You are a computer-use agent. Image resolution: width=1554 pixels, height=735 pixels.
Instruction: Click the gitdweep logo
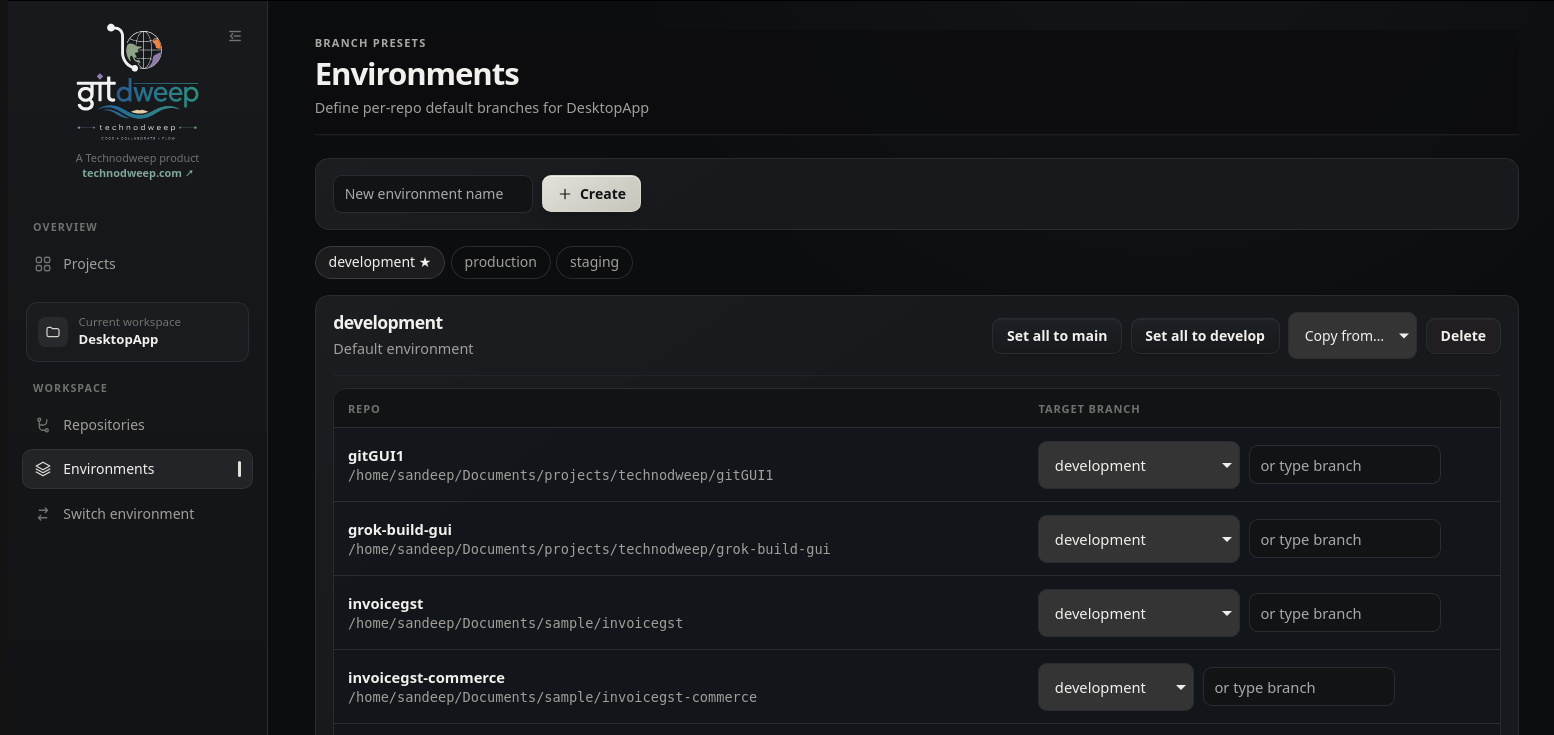[137, 82]
